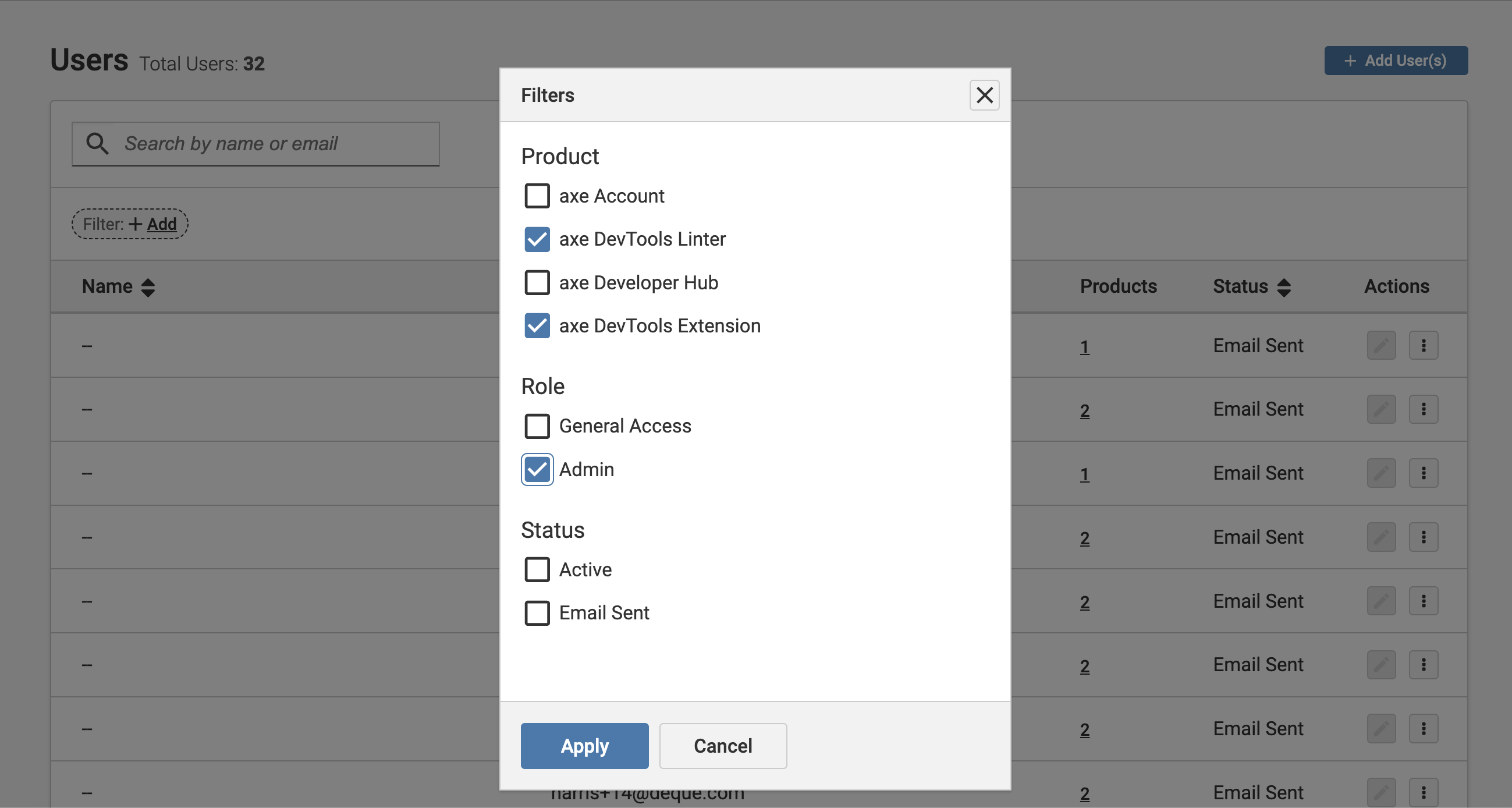
Task: Click the Status column sort arrows
Action: pos(1284,287)
